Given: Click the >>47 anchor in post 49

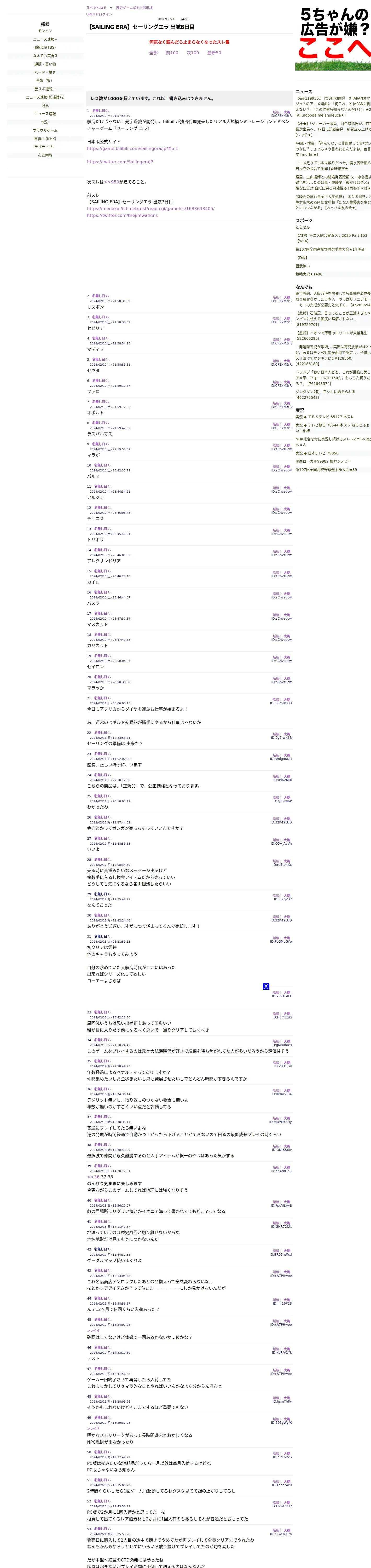Looking at the screenshot, I should (x=93, y=1429).
